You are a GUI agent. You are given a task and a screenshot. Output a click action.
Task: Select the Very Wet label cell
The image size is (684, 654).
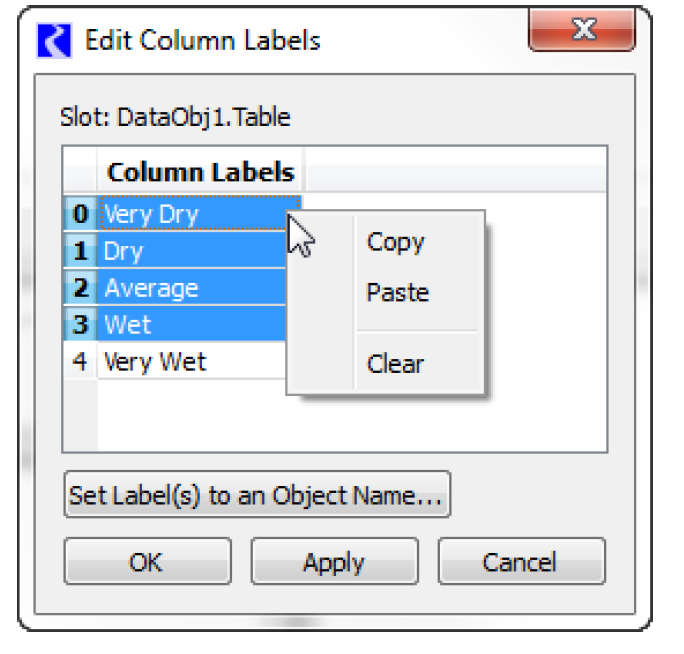(x=190, y=361)
